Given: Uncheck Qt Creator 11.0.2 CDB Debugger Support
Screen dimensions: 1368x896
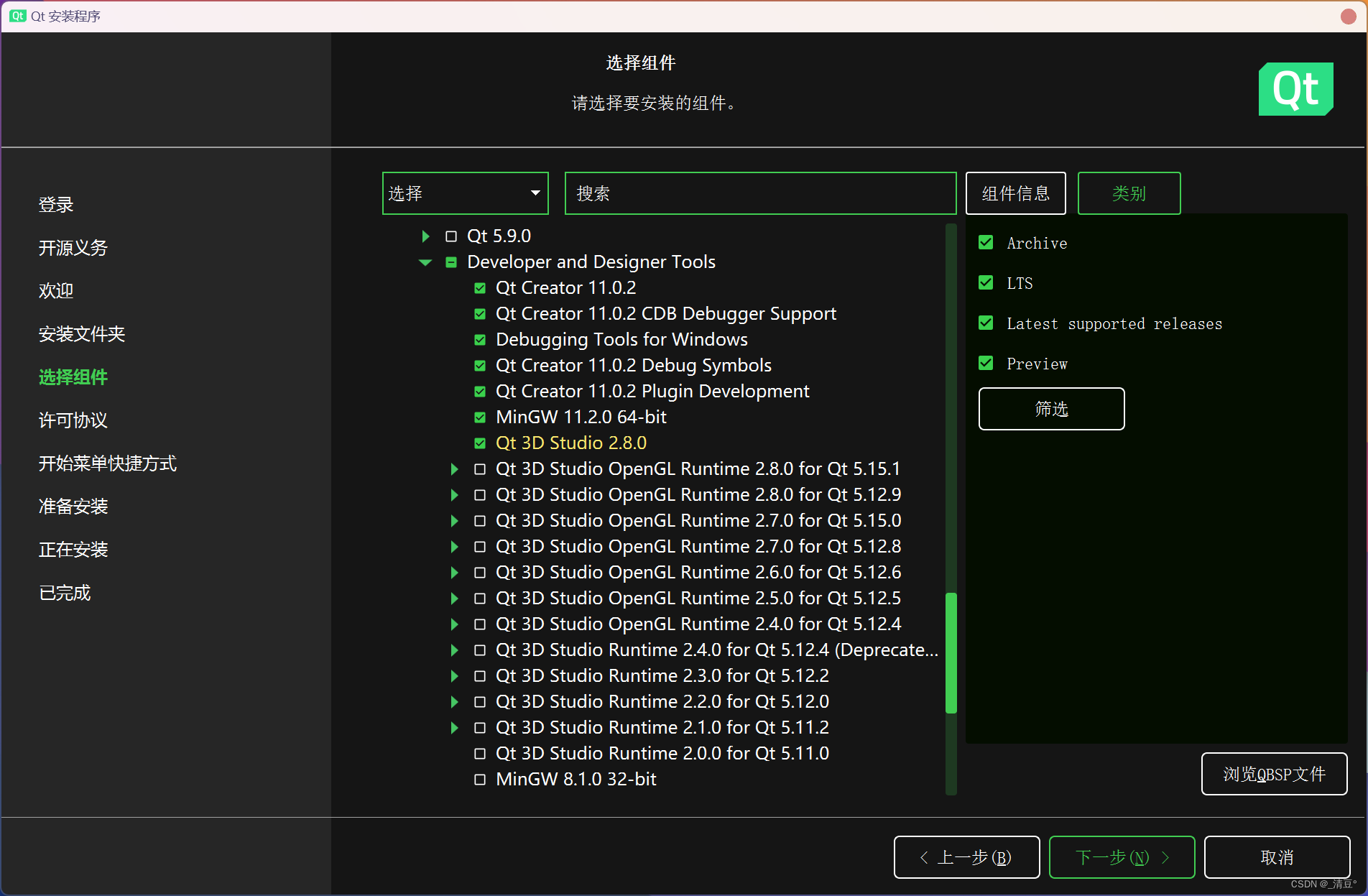Looking at the screenshot, I should [x=480, y=314].
